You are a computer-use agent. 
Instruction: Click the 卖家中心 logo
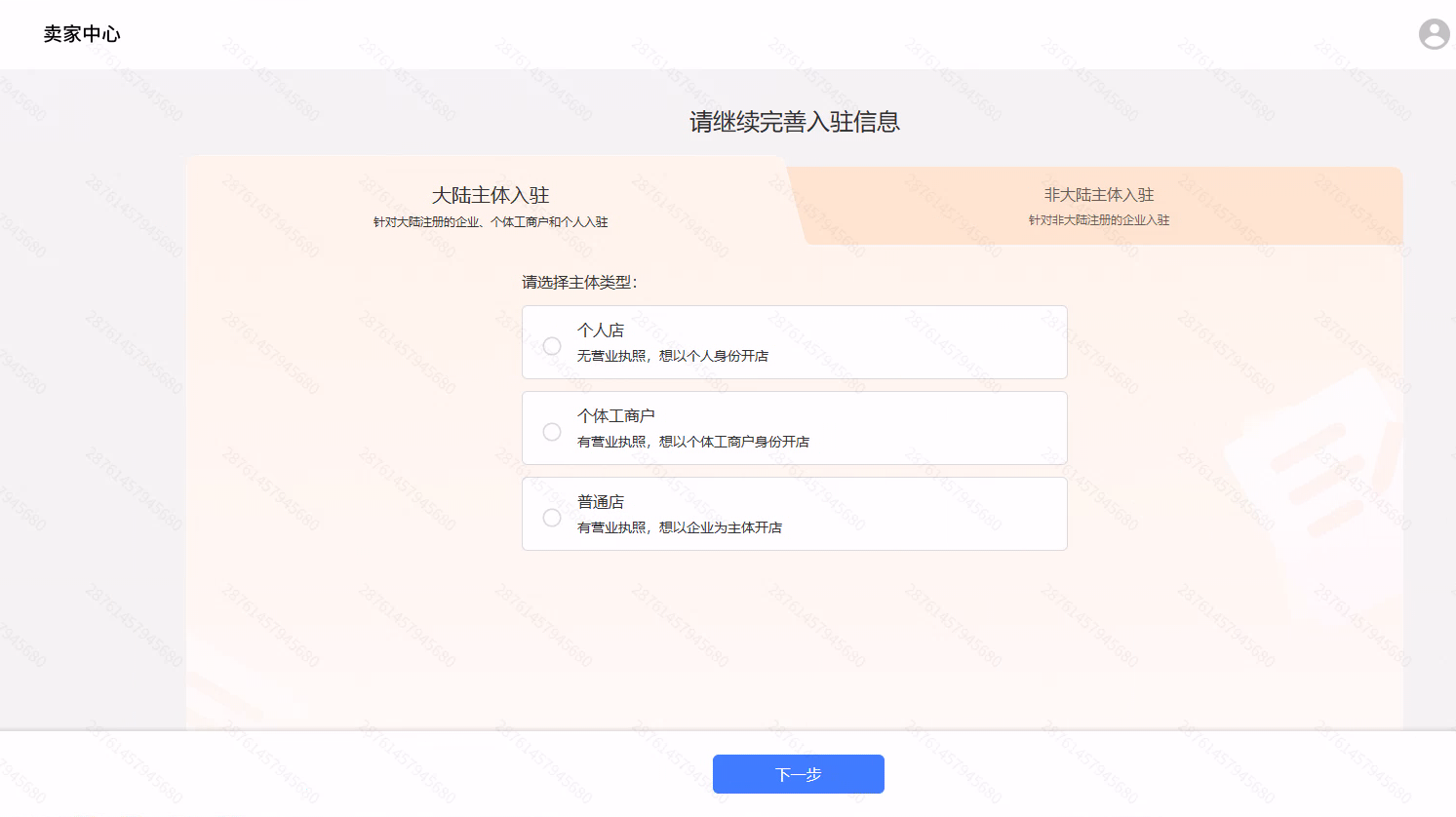pyautogui.click(x=82, y=33)
